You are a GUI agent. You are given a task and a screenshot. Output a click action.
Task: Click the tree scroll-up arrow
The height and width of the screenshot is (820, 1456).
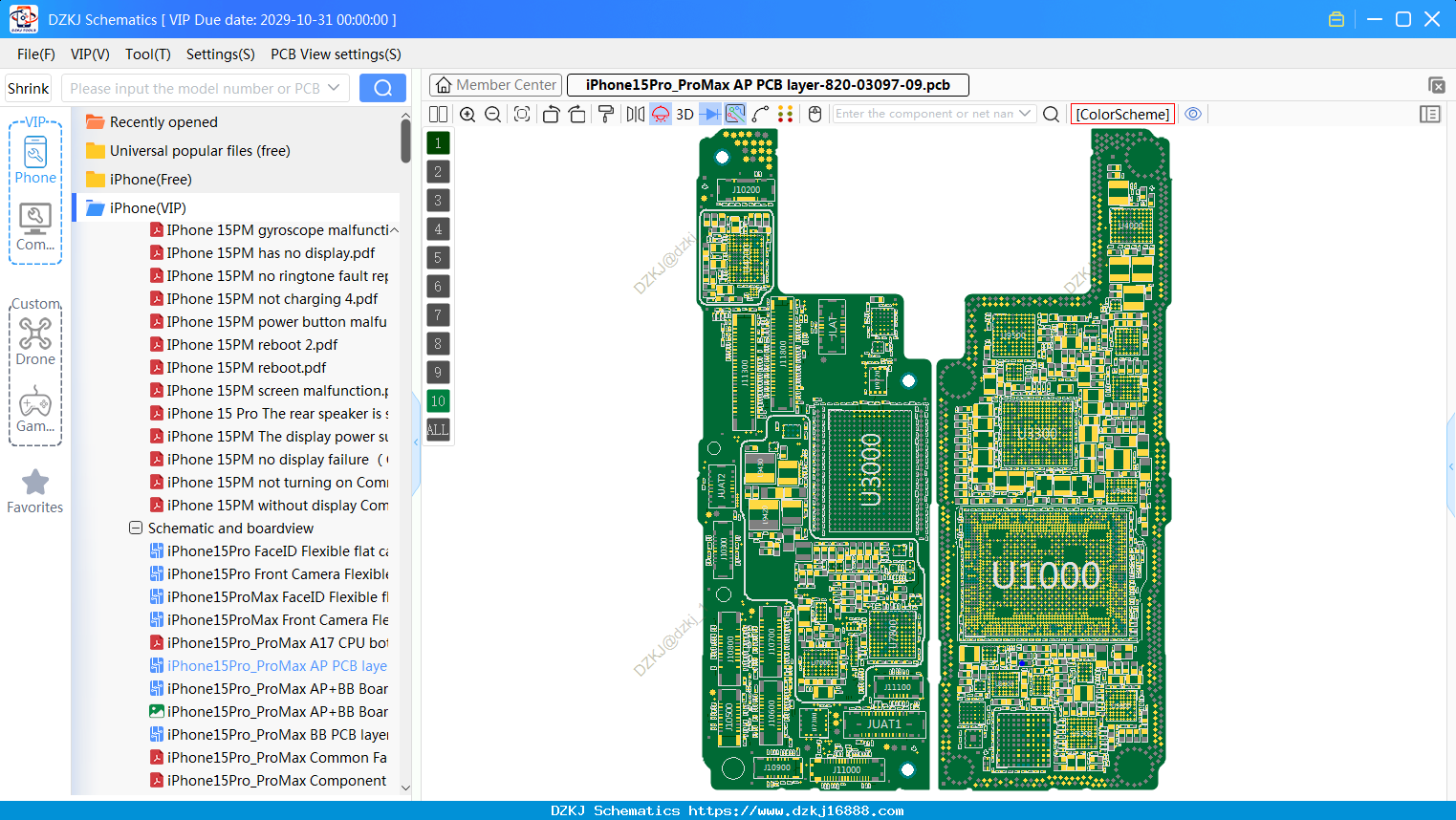click(x=405, y=116)
